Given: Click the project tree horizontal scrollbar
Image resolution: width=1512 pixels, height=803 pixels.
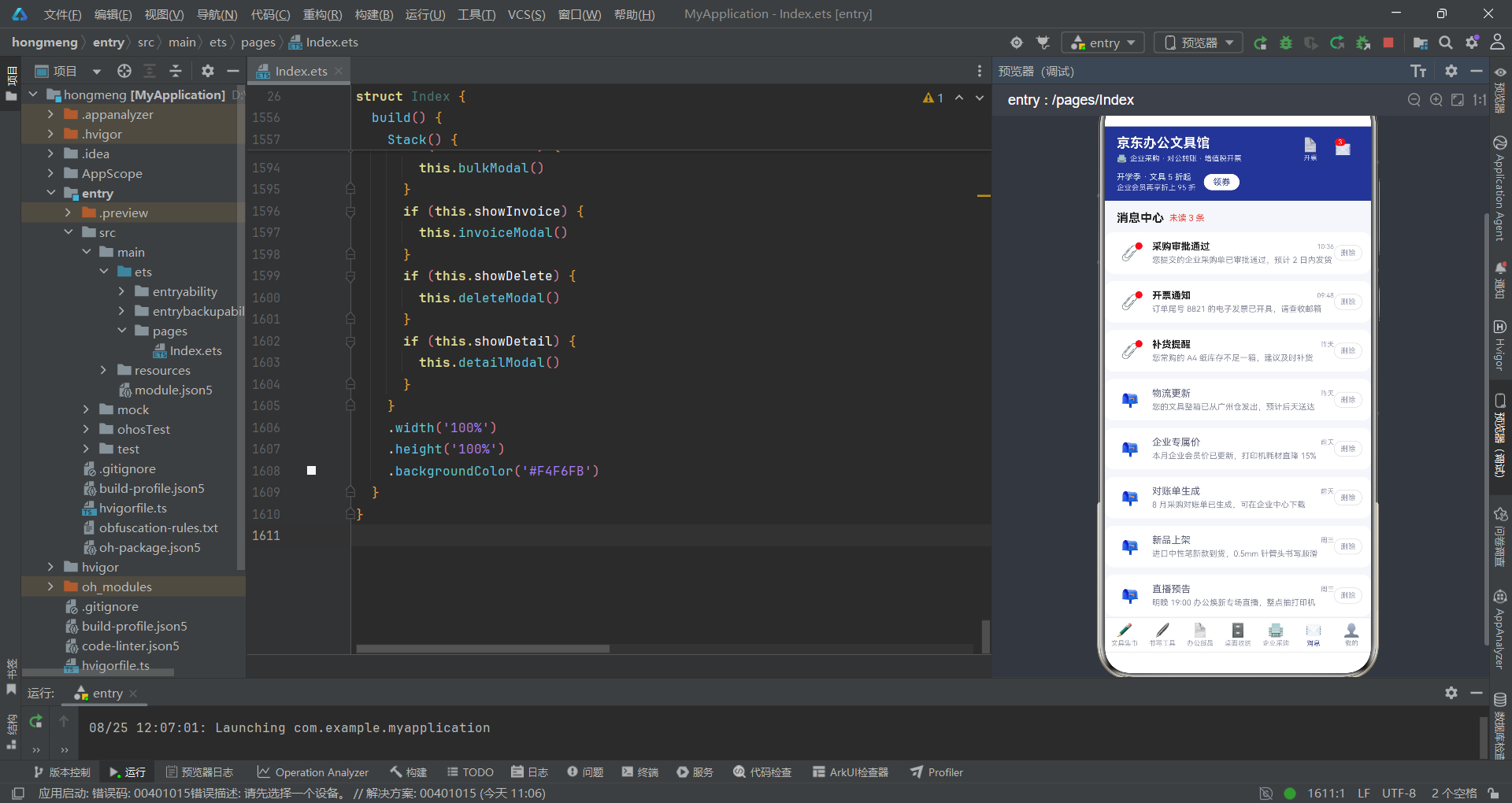Looking at the screenshot, I should point(98,673).
